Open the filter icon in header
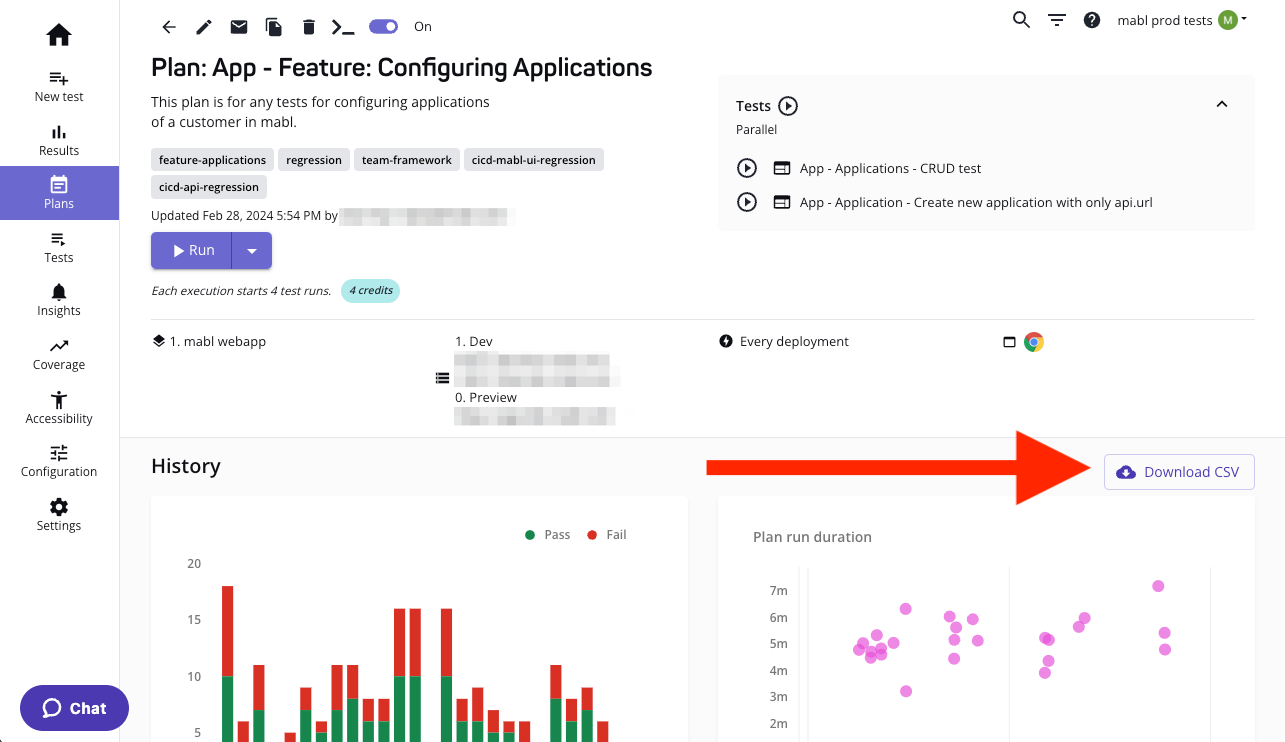1285x742 pixels. click(1057, 20)
